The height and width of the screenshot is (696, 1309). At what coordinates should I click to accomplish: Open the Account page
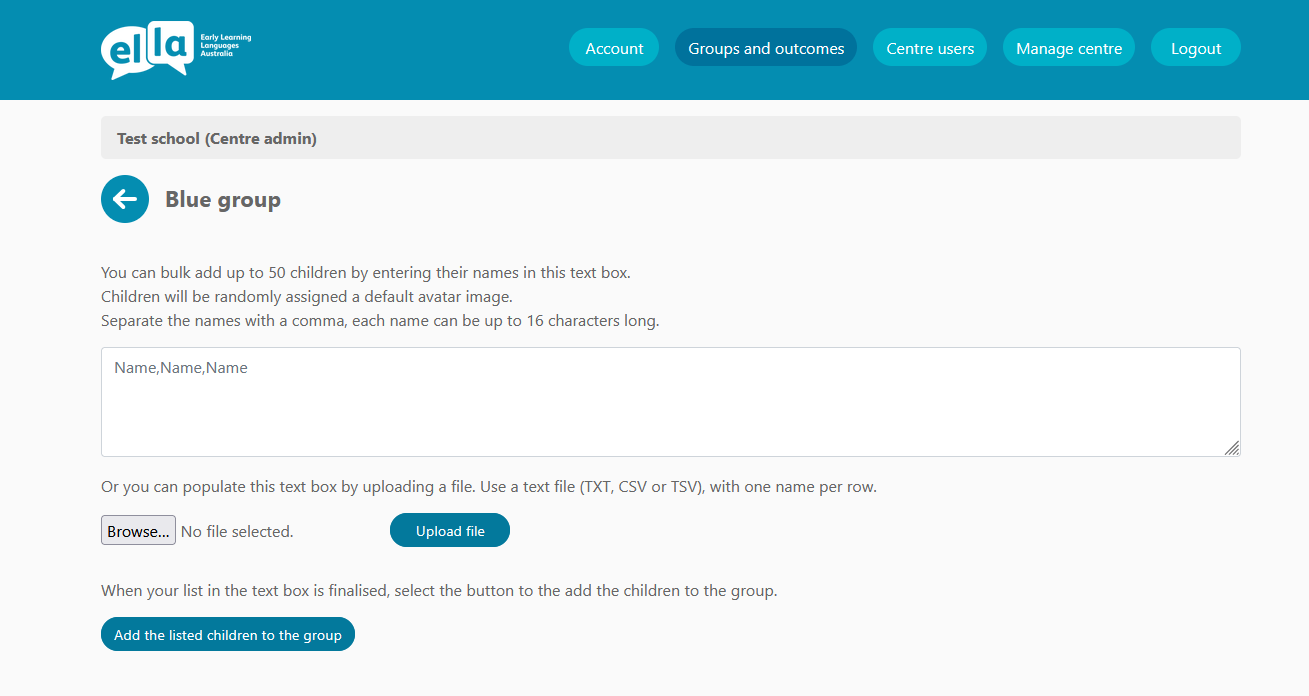point(614,48)
